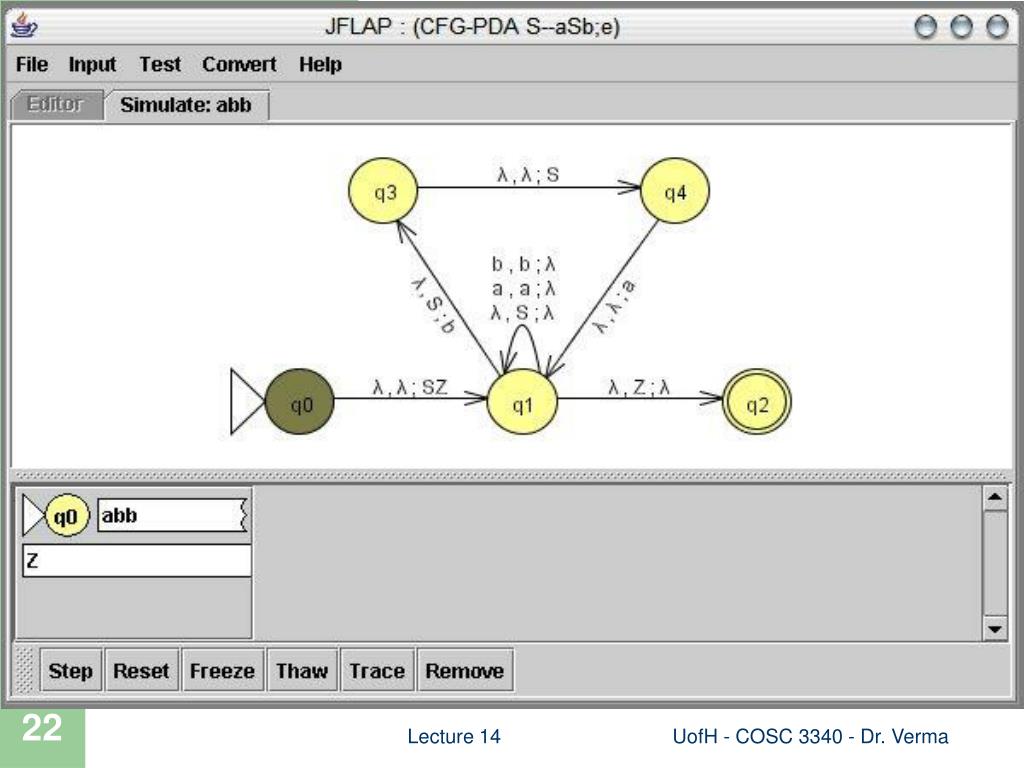1024x768 pixels.
Task: Click the loop label λ, S; λ
Action: click(x=522, y=313)
